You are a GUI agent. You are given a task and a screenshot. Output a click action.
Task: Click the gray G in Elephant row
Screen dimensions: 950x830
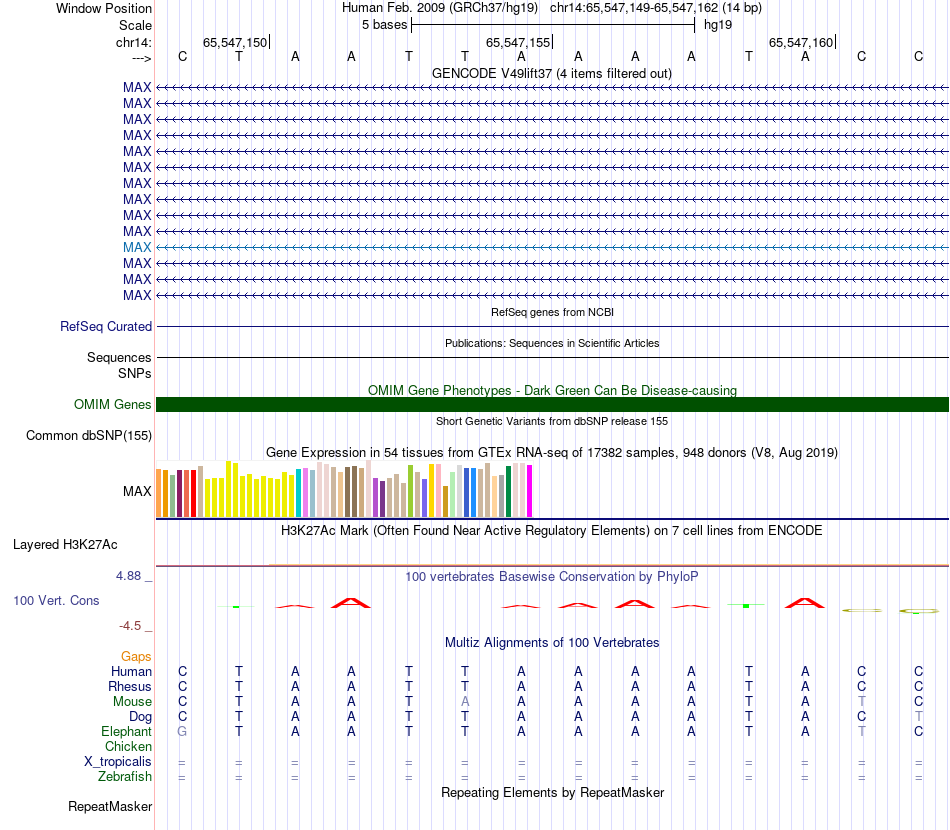click(x=182, y=731)
